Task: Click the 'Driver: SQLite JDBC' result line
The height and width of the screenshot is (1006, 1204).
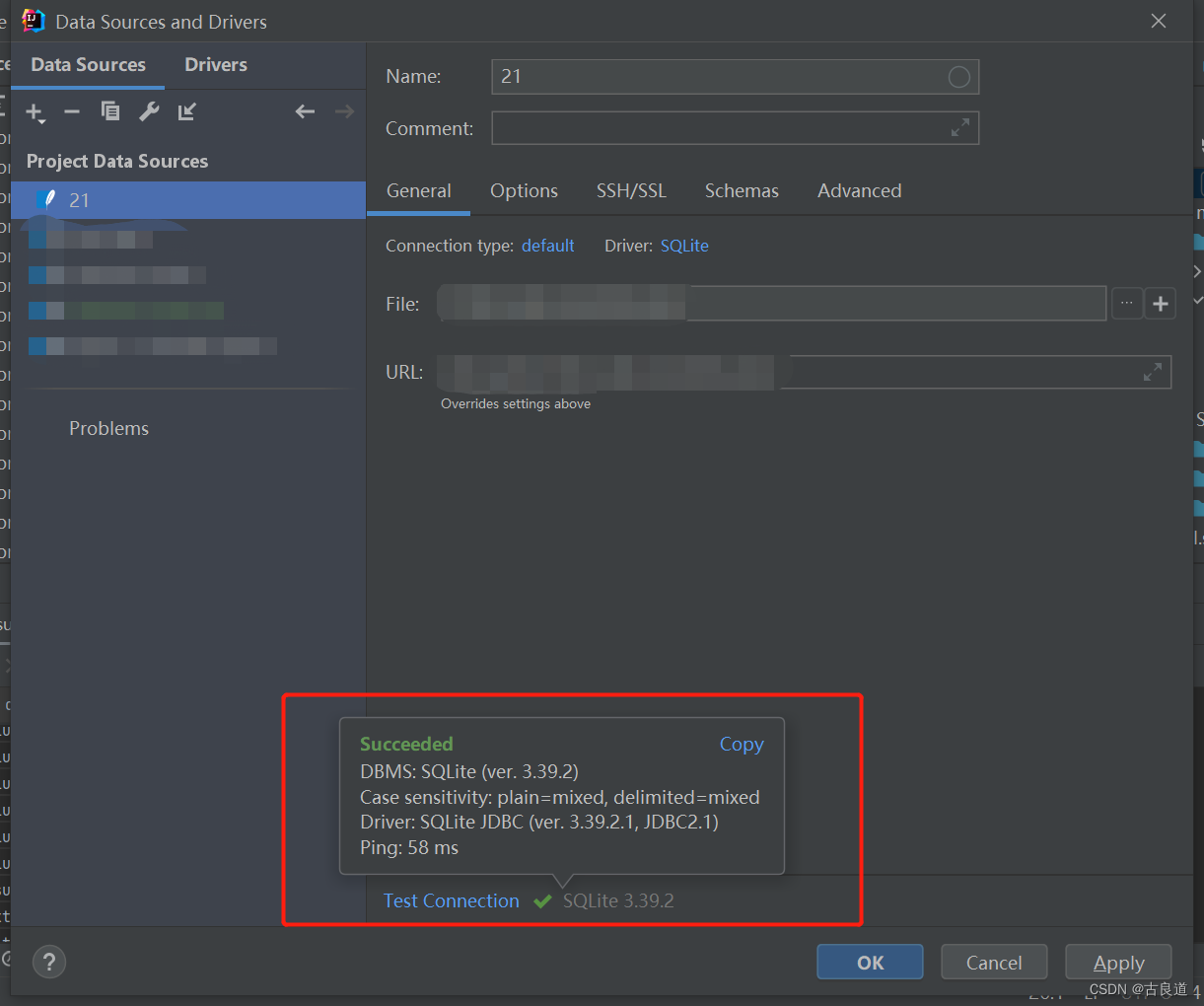Action: (539, 823)
